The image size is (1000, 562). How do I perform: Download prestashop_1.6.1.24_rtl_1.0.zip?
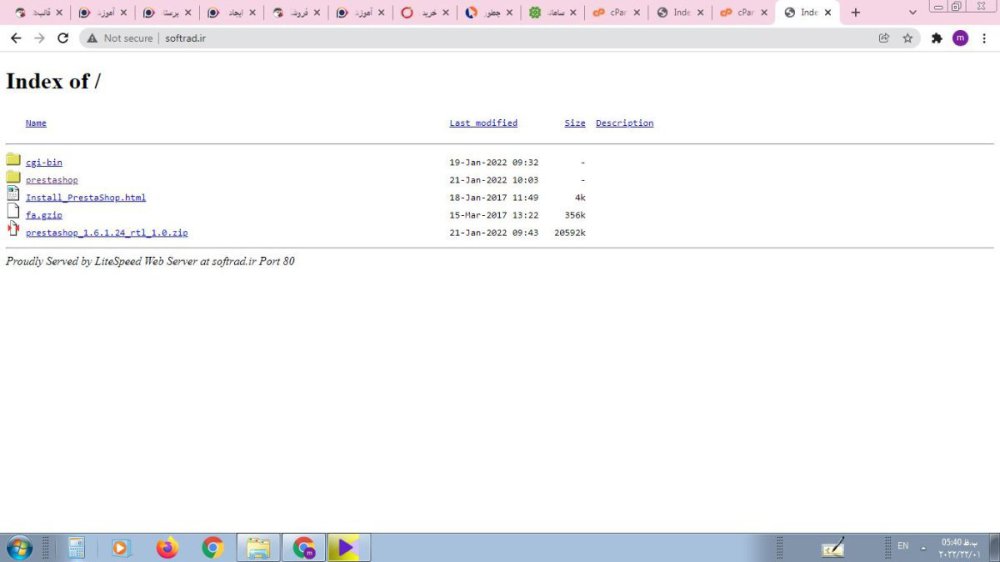(107, 233)
